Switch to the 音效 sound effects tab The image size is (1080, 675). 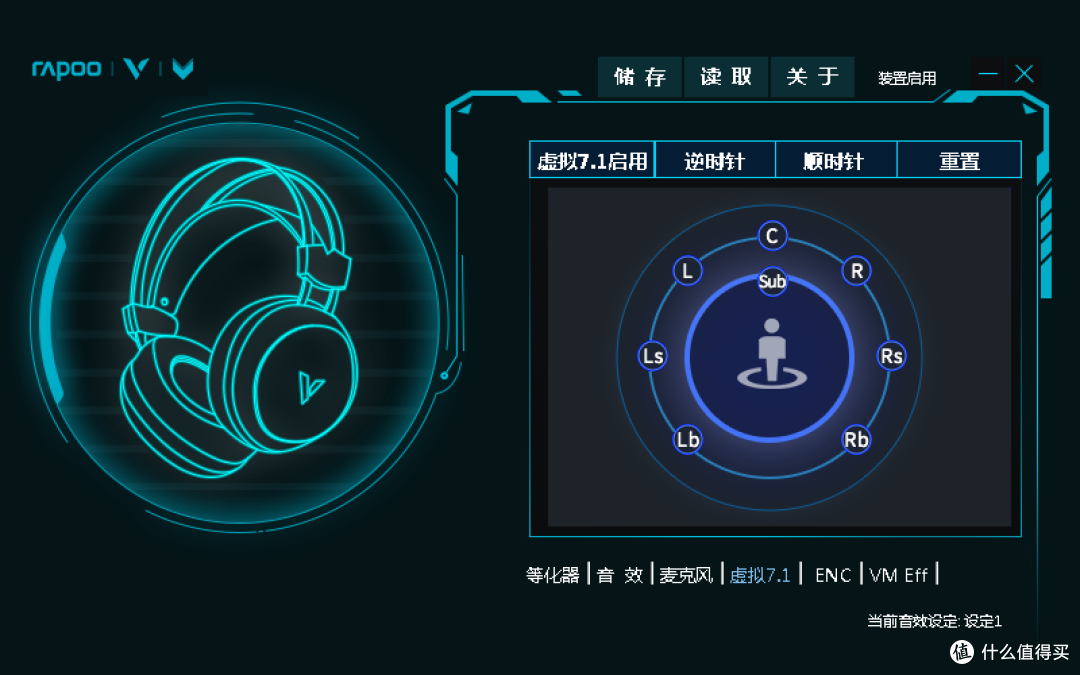coord(620,574)
